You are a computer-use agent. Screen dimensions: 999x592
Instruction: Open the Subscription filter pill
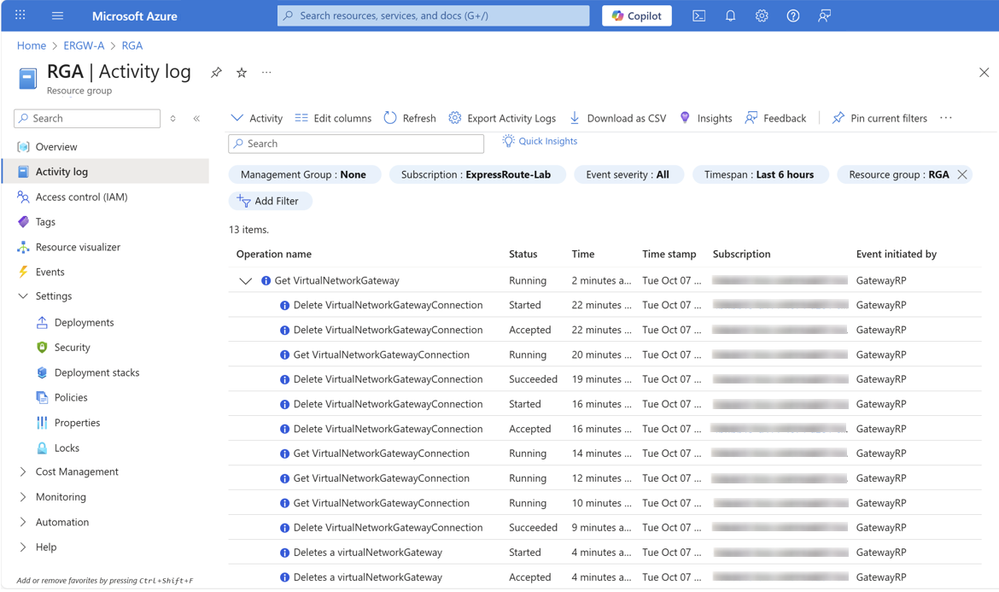pyautogui.click(x=477, y=175)
